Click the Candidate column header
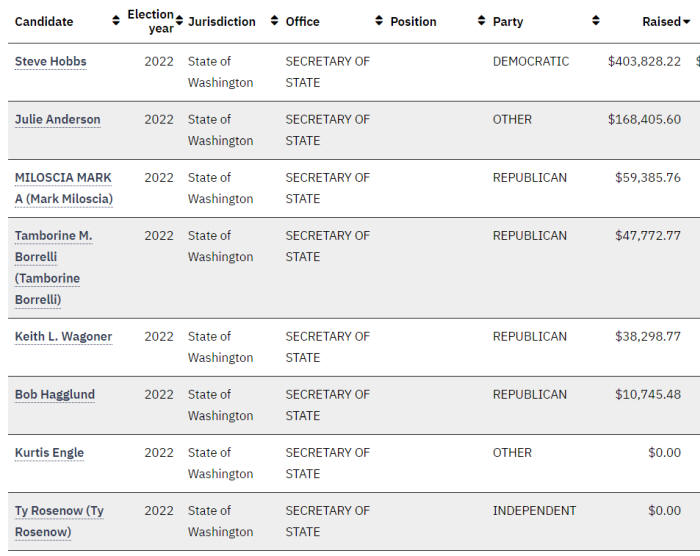The width and height of the screenshot is (700, 556). [x=44, y=21]
